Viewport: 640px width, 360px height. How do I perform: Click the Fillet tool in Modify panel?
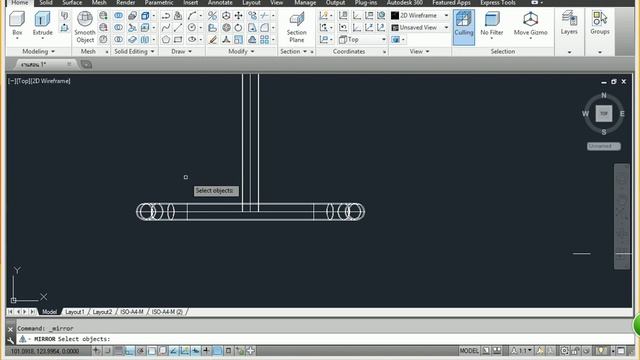[264, 28]
